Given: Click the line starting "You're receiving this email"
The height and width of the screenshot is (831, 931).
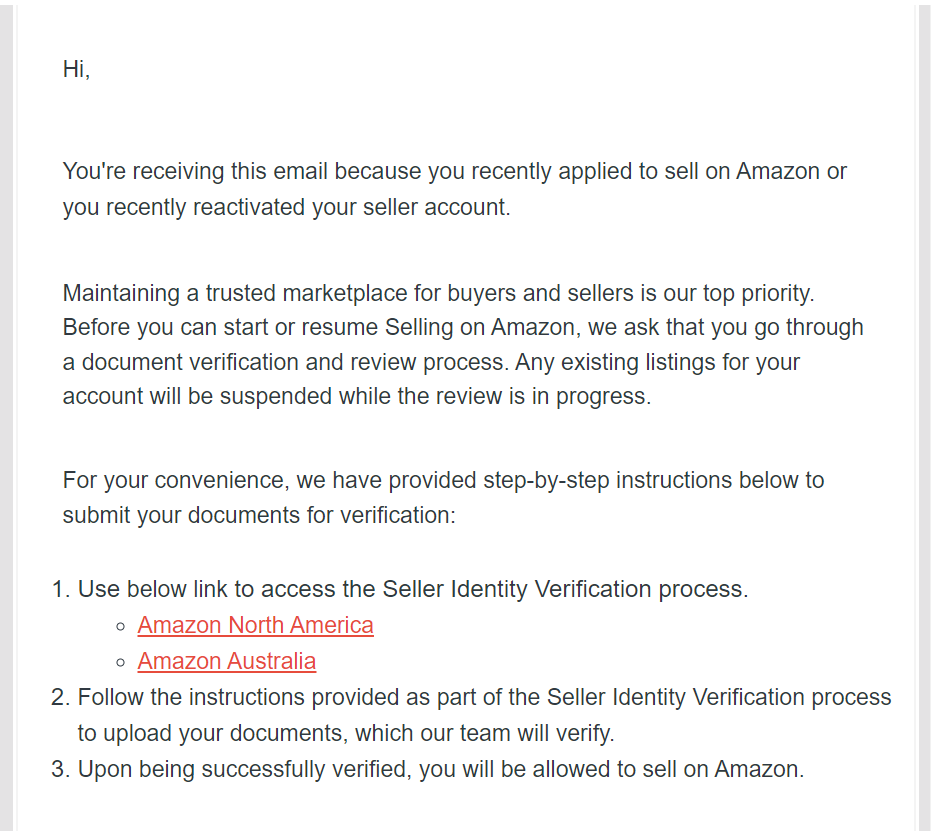Looking at the screenshot, I should coord(454,171).
